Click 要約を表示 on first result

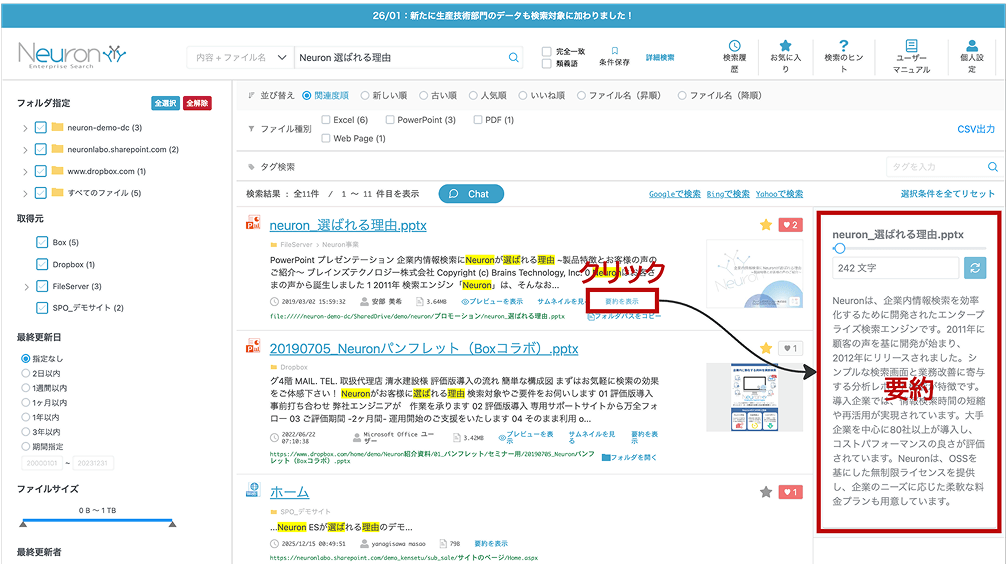pyautogui.click(x=622, y=301)
